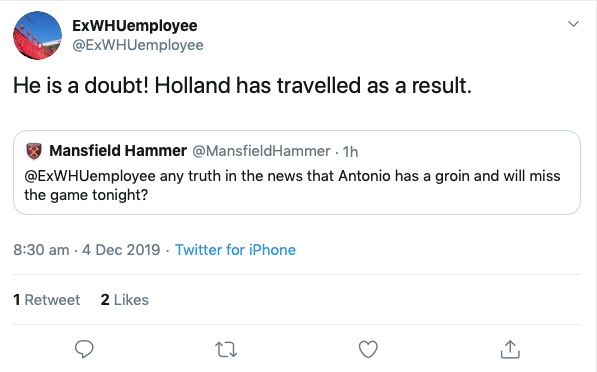Click the reply speech bubble icon
The height and width of the screenshot is (372, 597).
pos(84,349)
